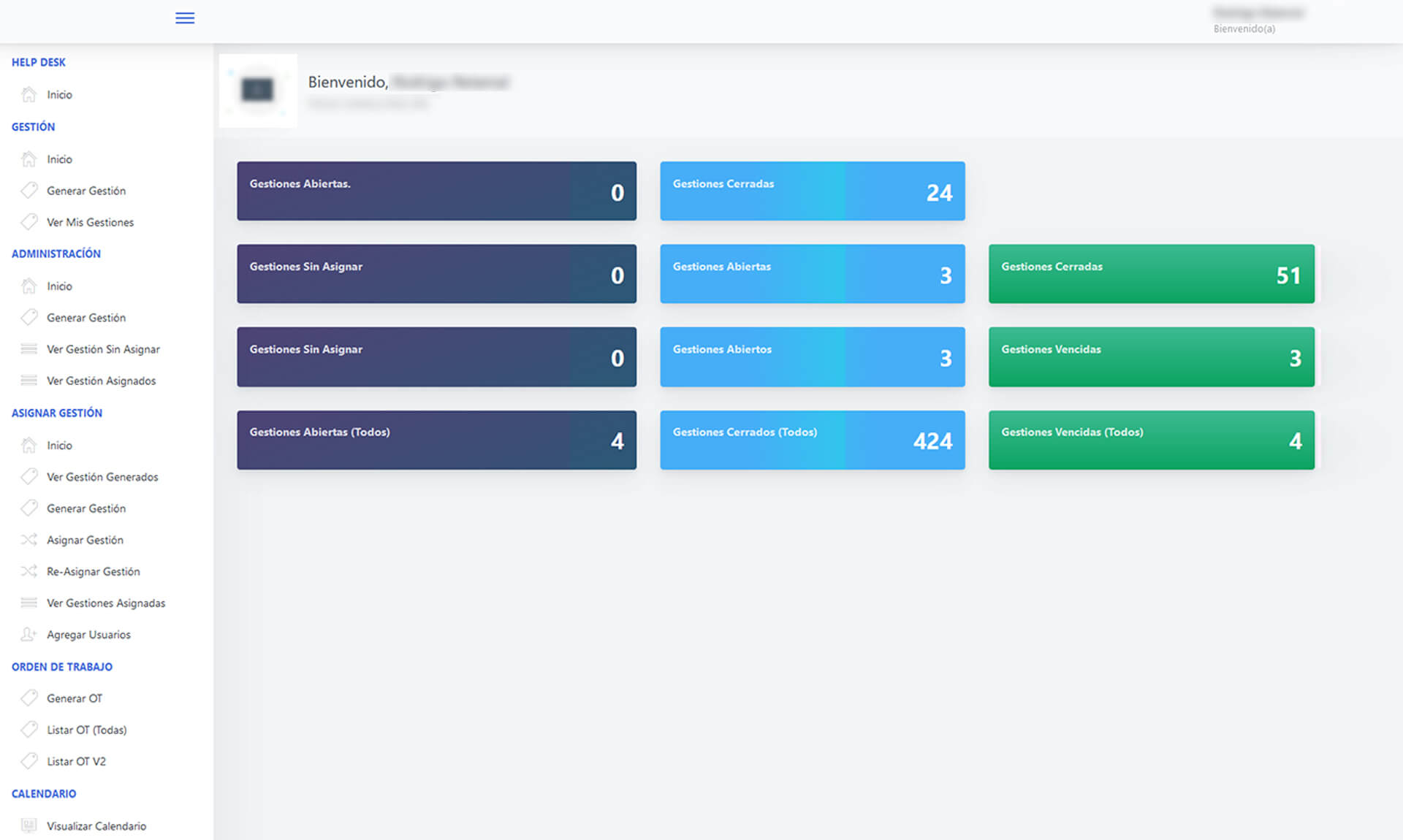
Task: Click home icon under Gestión section
Action: tap(29, 159)
